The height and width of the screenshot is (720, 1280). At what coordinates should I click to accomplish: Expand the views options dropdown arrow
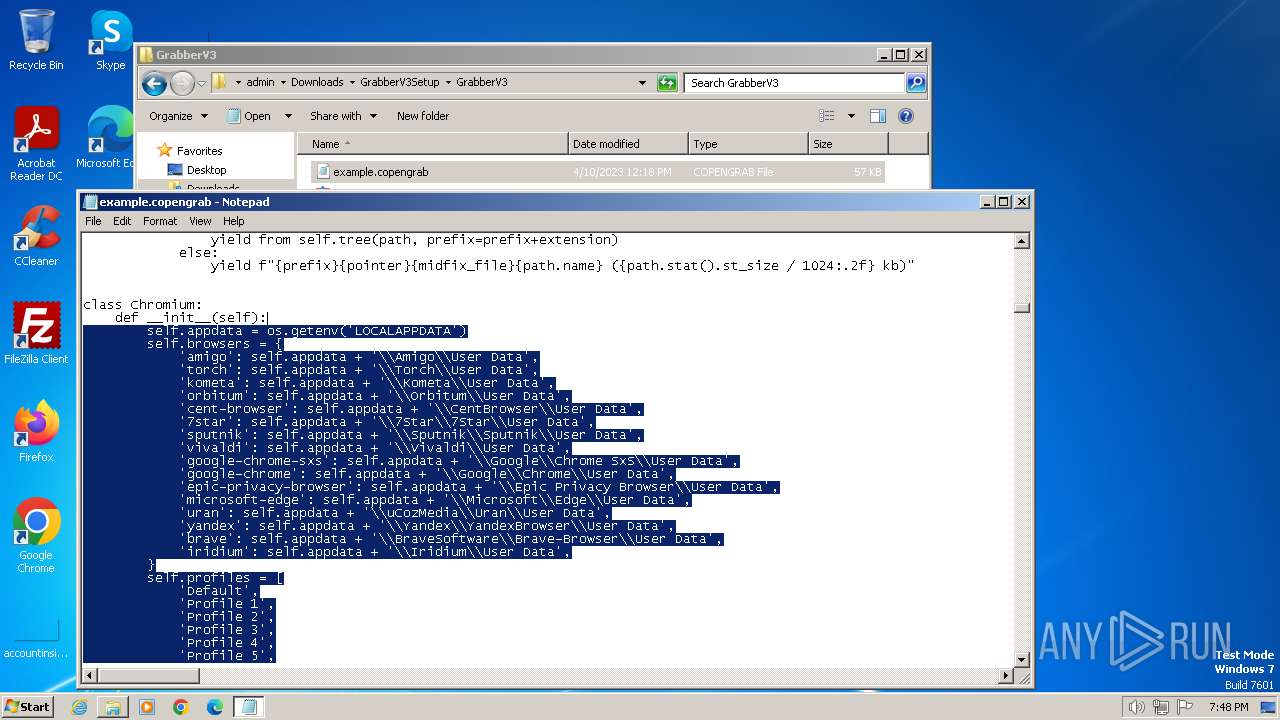pos(851,116)
